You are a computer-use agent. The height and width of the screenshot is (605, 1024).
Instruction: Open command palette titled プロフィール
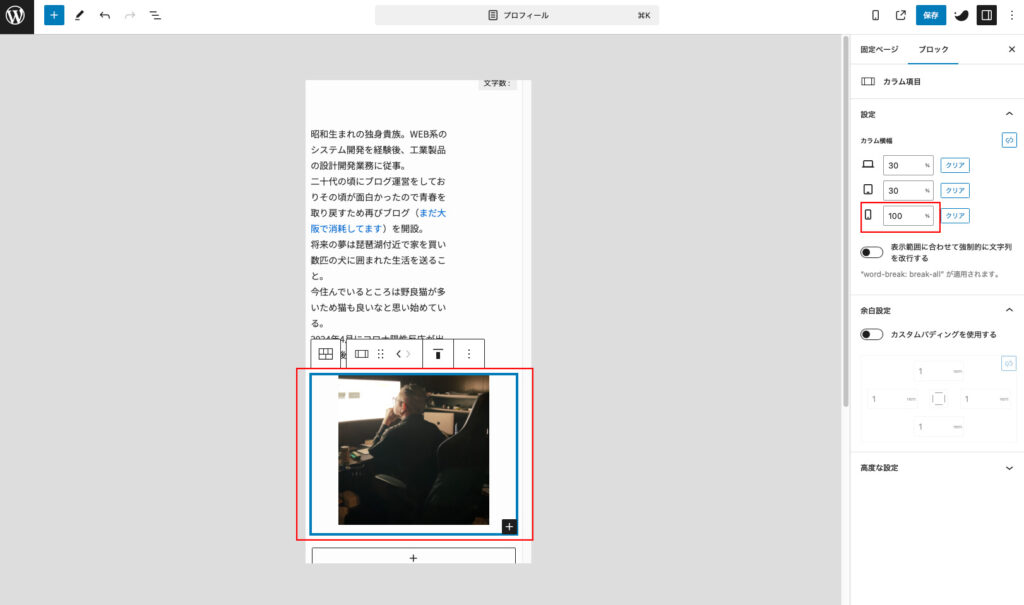517,15
